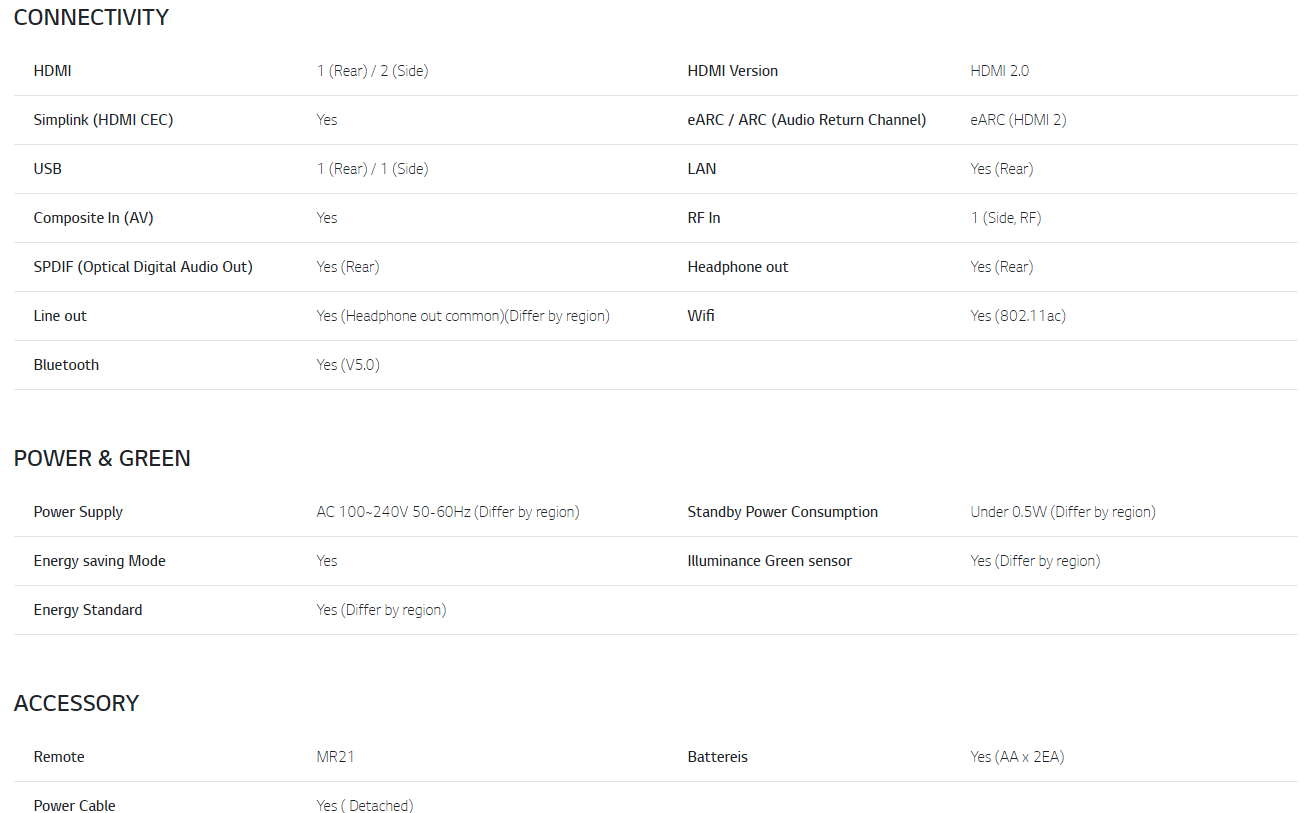Click the Bluetooth V5.0 value

coord(348,365)
